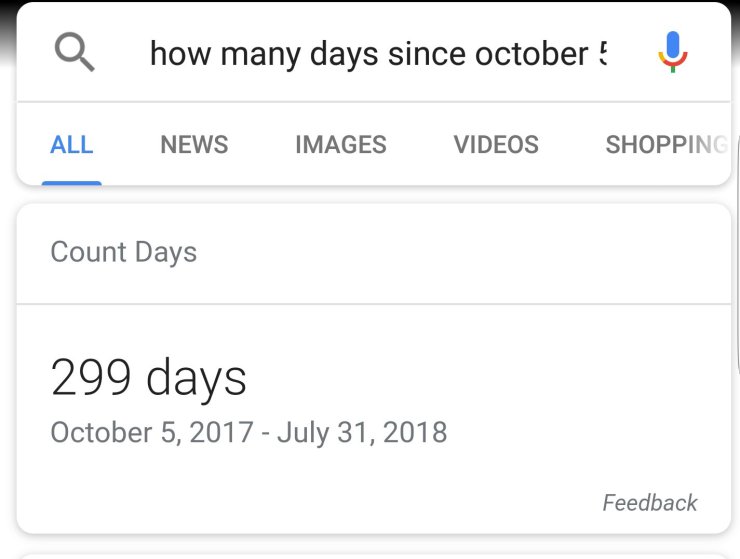Image resolution: width=740 pixels, height=559 pixels.
Task: Click the blue underline beneath ALL tab
Action: pyautogui.click(x=72, y=182)
